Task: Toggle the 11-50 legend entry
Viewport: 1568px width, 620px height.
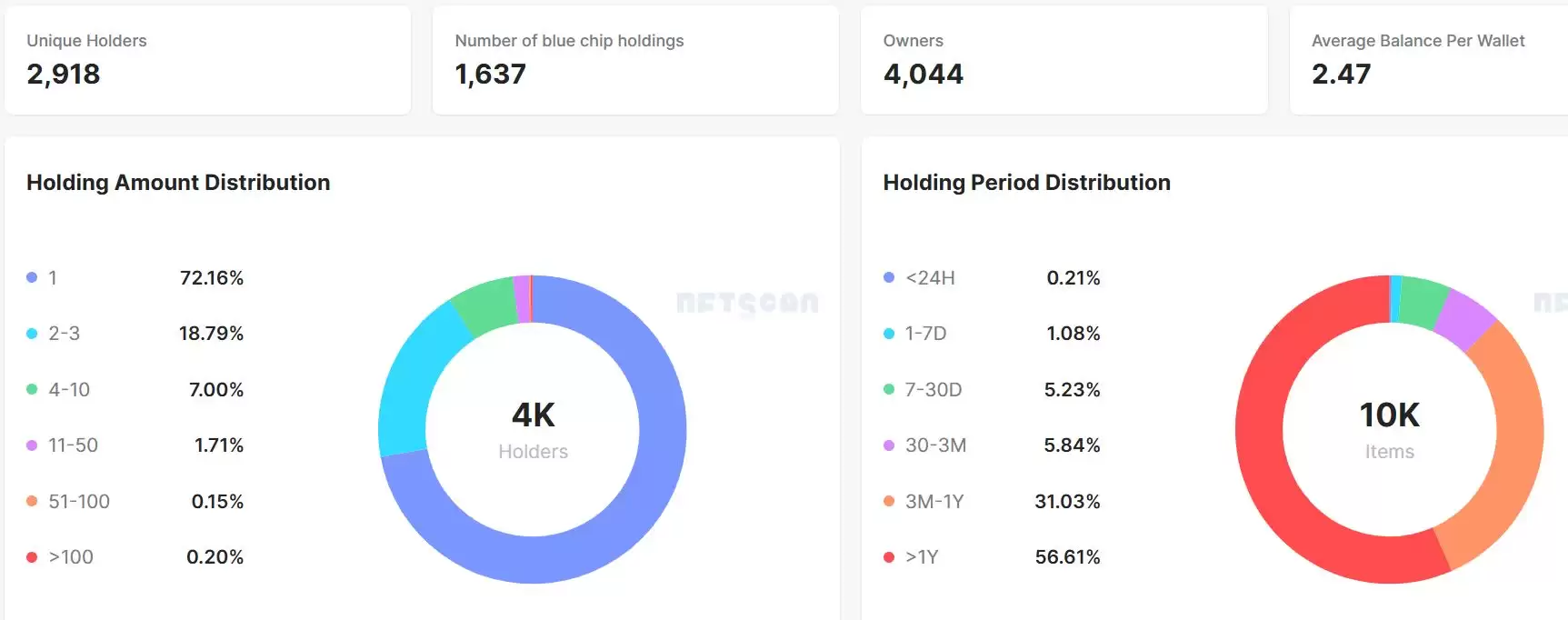Action: tap(135, 445)
